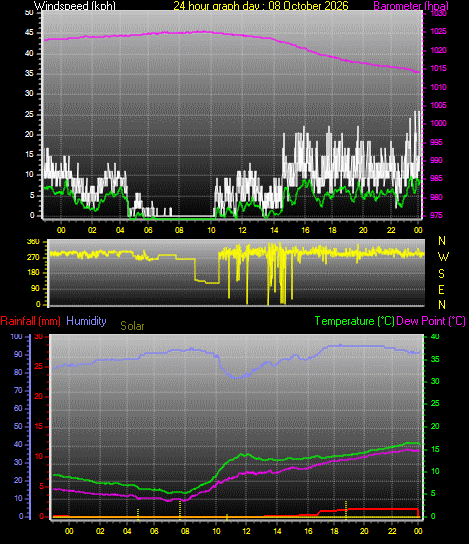Screen dimensions: 469x544
Task: Click the 1020 barometer scale value
Action: click(438, 50)
